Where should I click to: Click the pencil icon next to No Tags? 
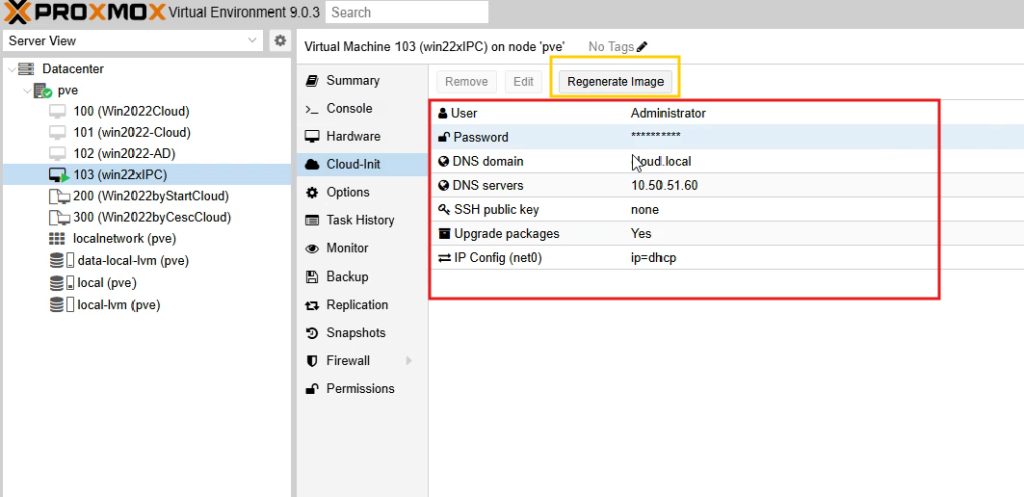tap(642, 46)
